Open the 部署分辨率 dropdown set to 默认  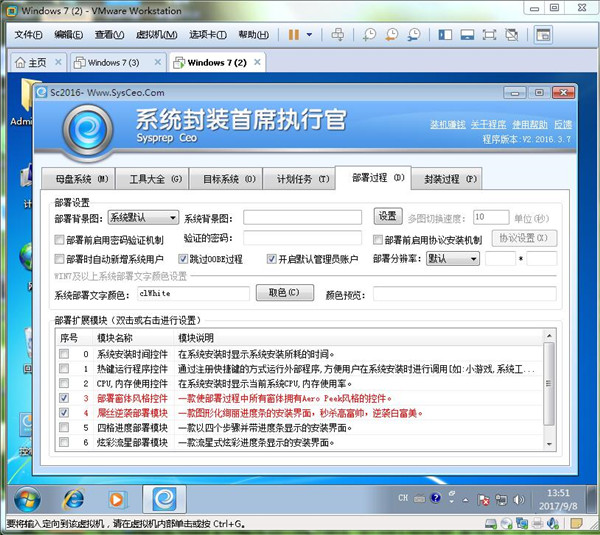453,259
